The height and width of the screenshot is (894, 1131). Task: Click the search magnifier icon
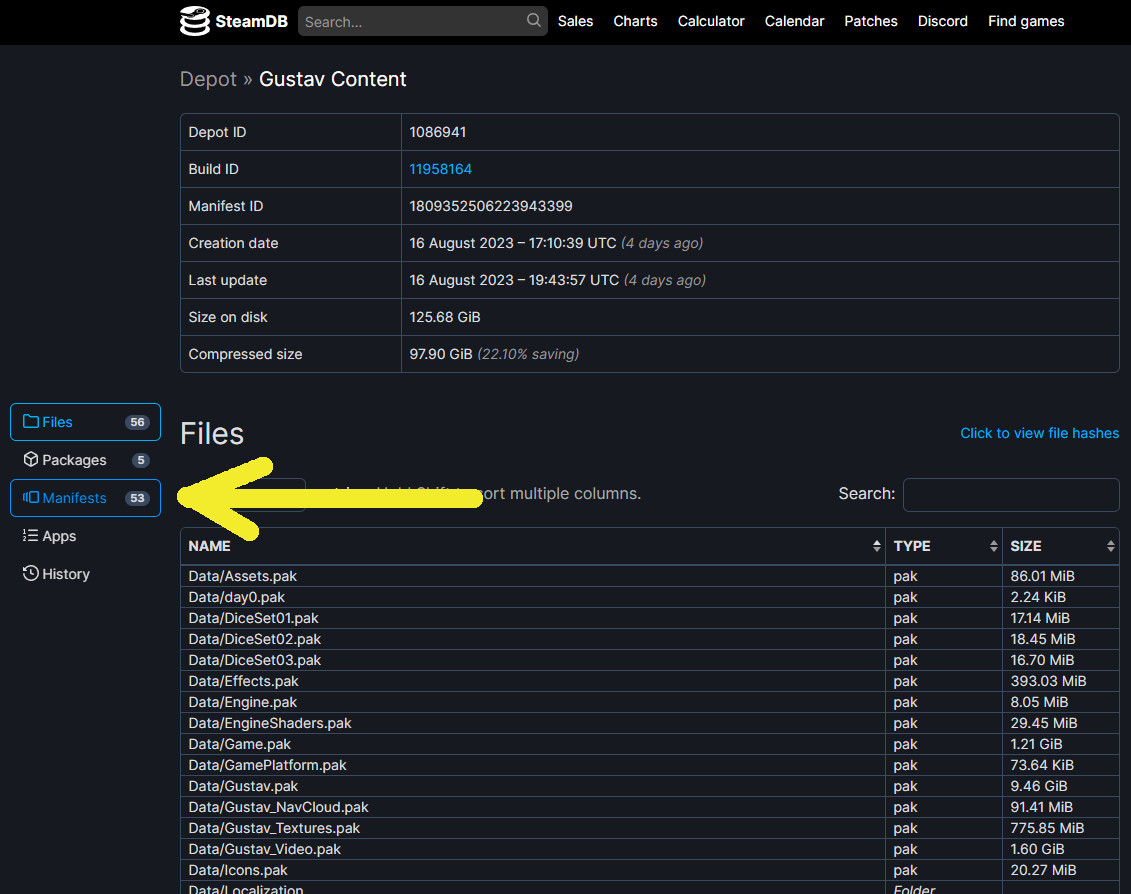coord(533,20)
